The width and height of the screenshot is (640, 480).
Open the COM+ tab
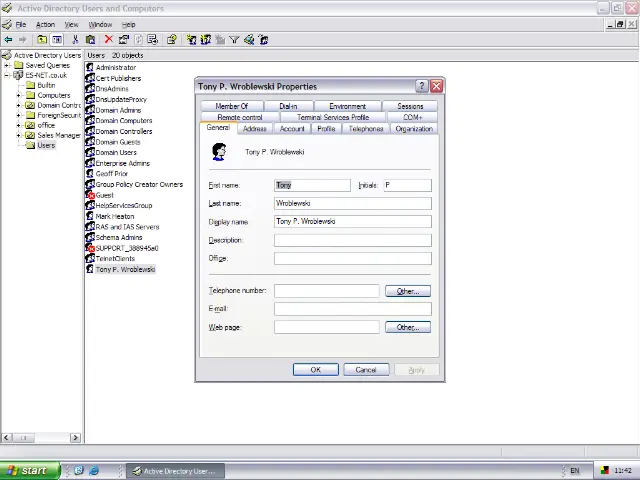pyautogui.click(x=412, y=117)
